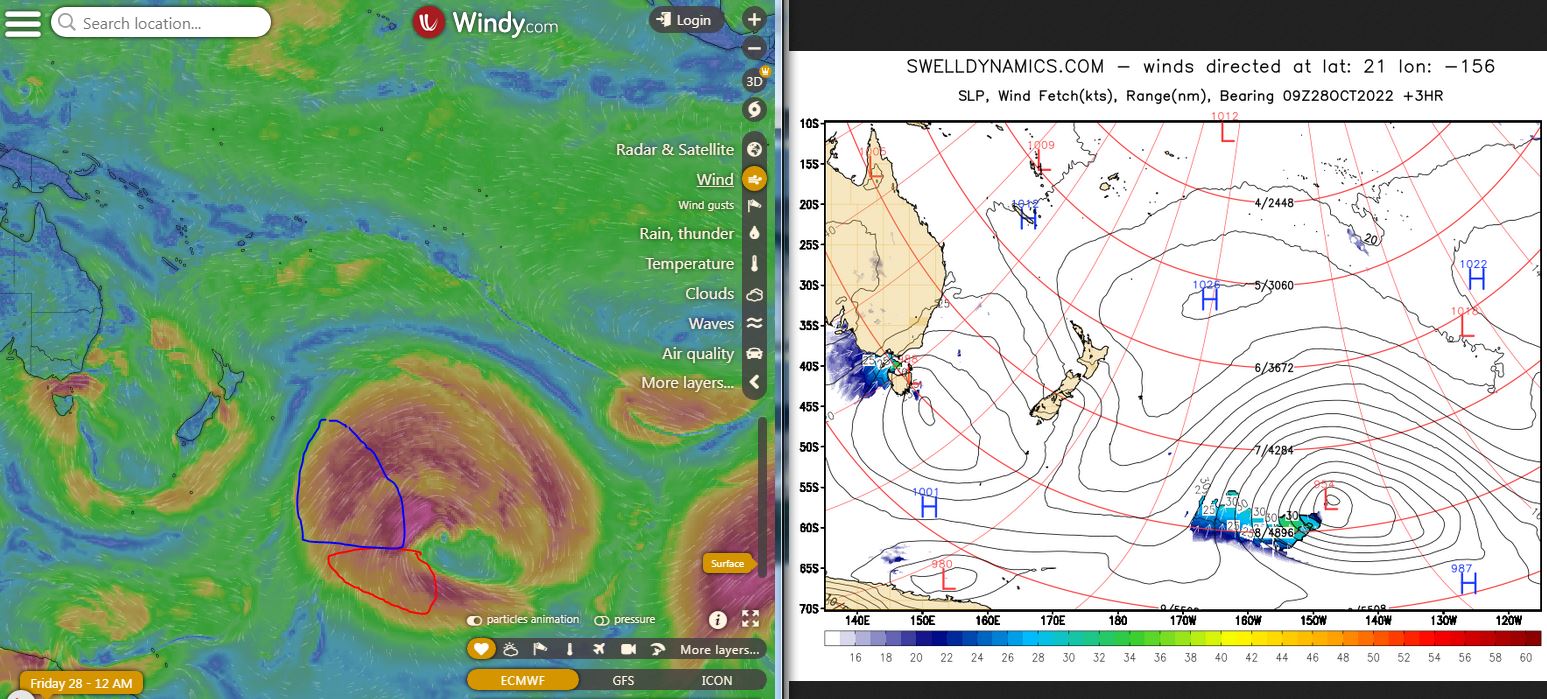Zoom out with the minus button
The width and height of the screenshot is (1547, 699).
[x=755, y=48]
